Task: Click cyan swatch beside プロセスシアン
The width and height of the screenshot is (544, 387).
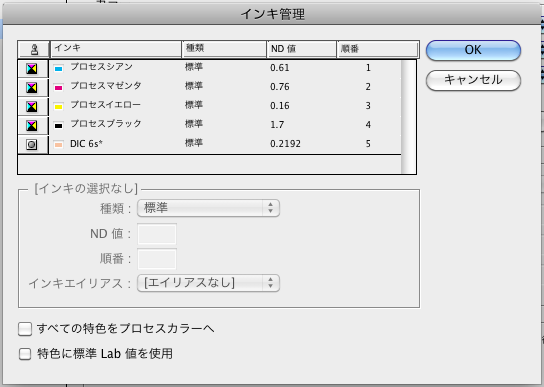Action: pyautogui.click(x=59, y=69)
